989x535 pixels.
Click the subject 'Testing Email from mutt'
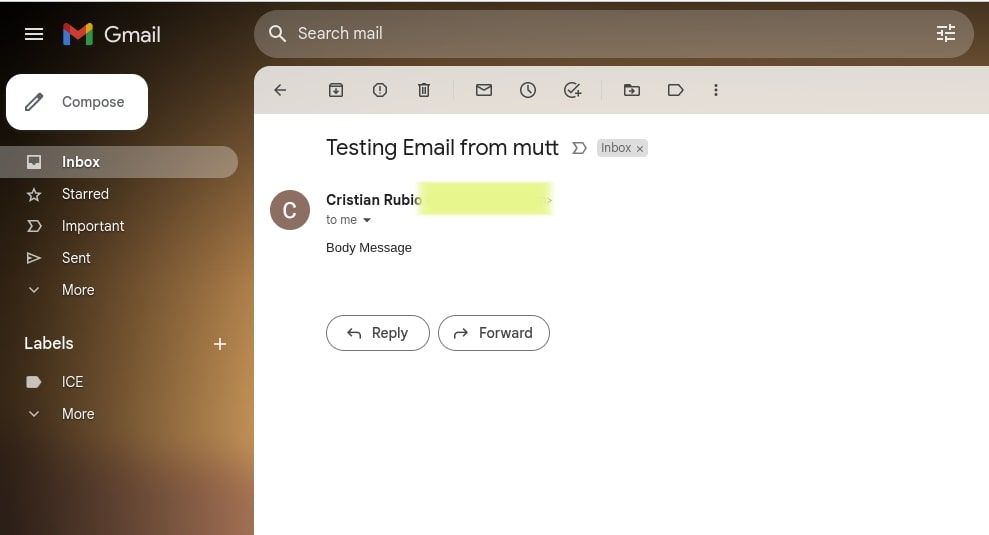coord(442,148)
